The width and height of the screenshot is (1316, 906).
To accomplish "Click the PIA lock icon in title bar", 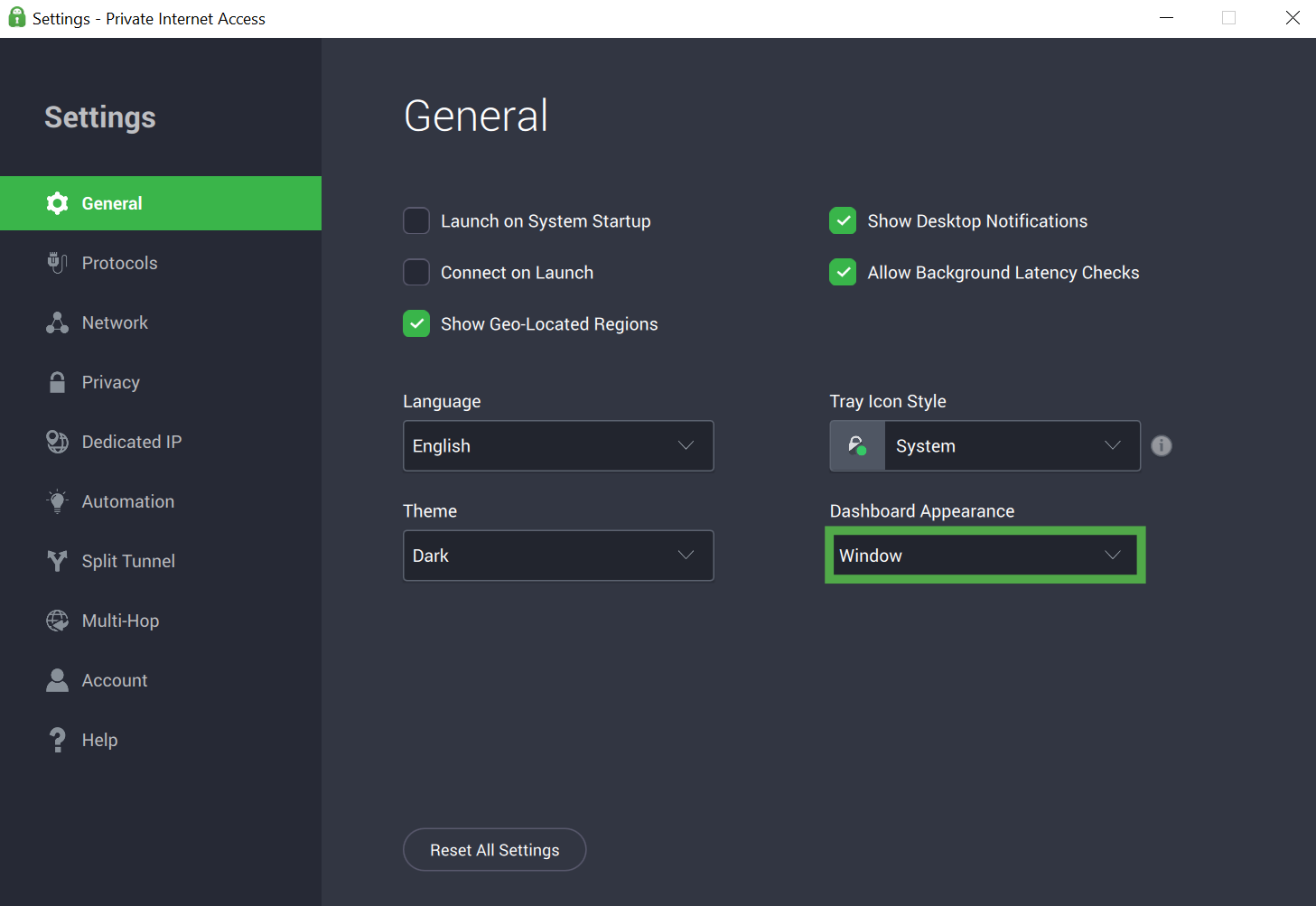I will [x=16, y=18].
